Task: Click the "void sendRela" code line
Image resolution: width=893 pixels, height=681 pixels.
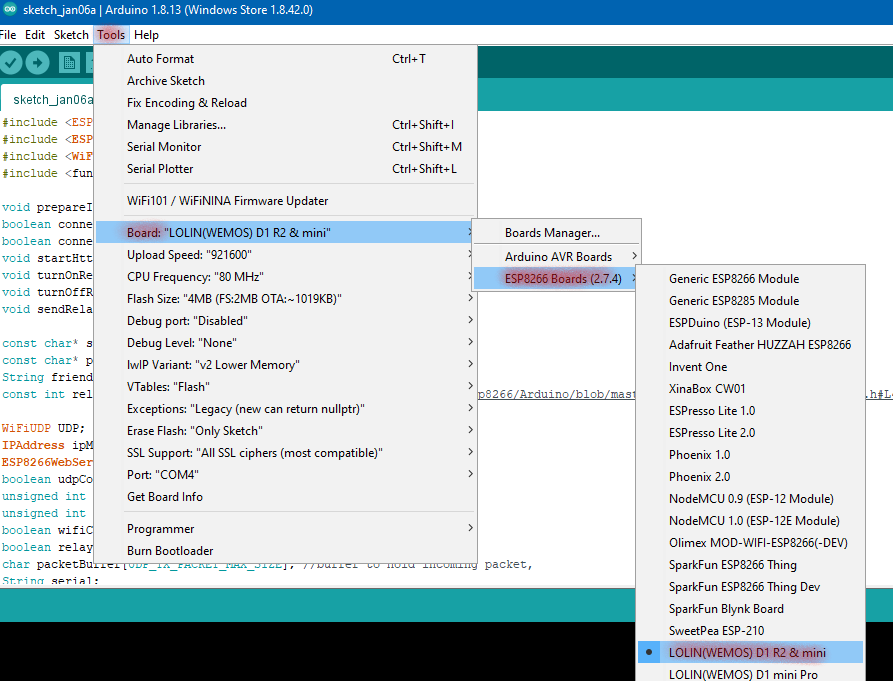Action: (47, 309)
